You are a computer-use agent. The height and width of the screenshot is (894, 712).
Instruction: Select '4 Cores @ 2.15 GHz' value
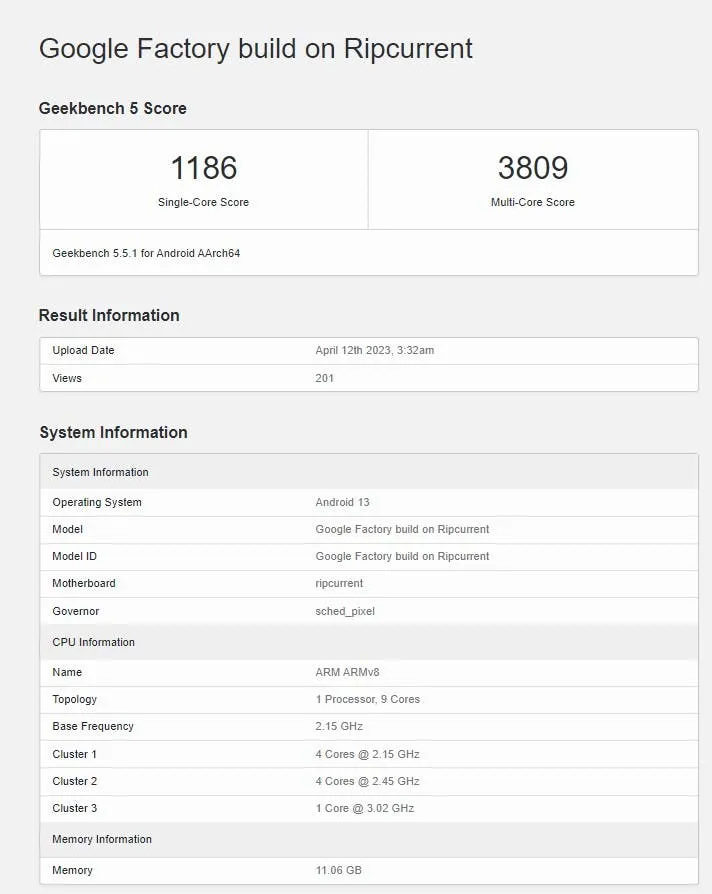tap(368, 754)
